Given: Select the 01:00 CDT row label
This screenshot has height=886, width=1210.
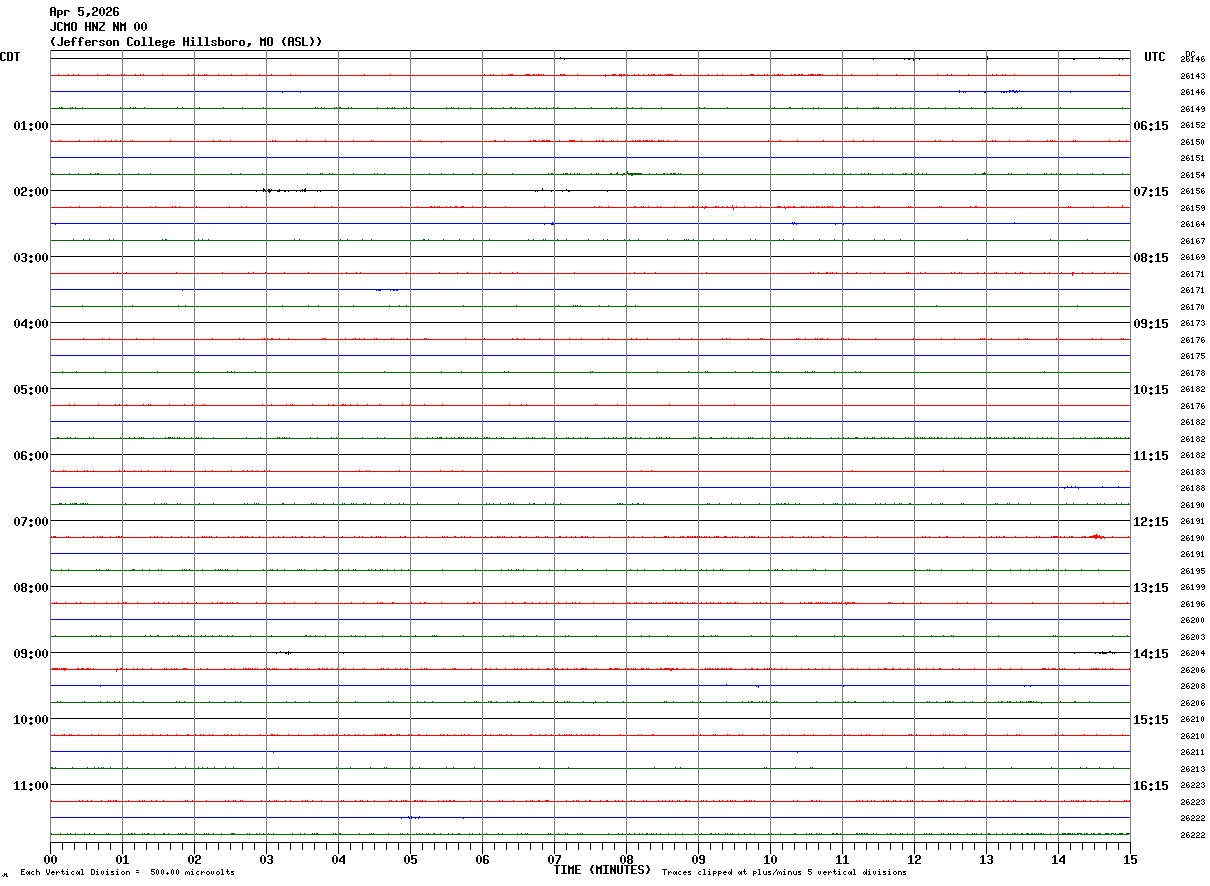Looking at the screenshot, I should click(30, 125).
